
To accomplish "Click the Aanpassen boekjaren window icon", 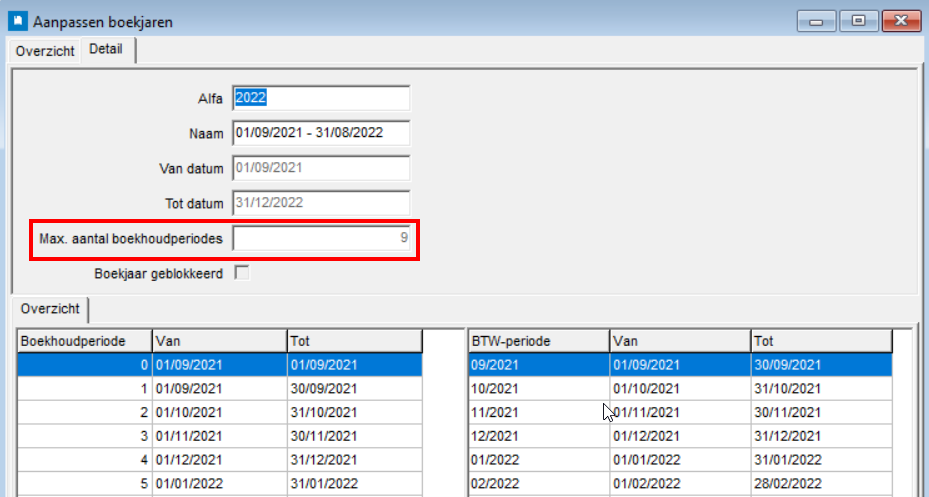I will coord(17,20).
